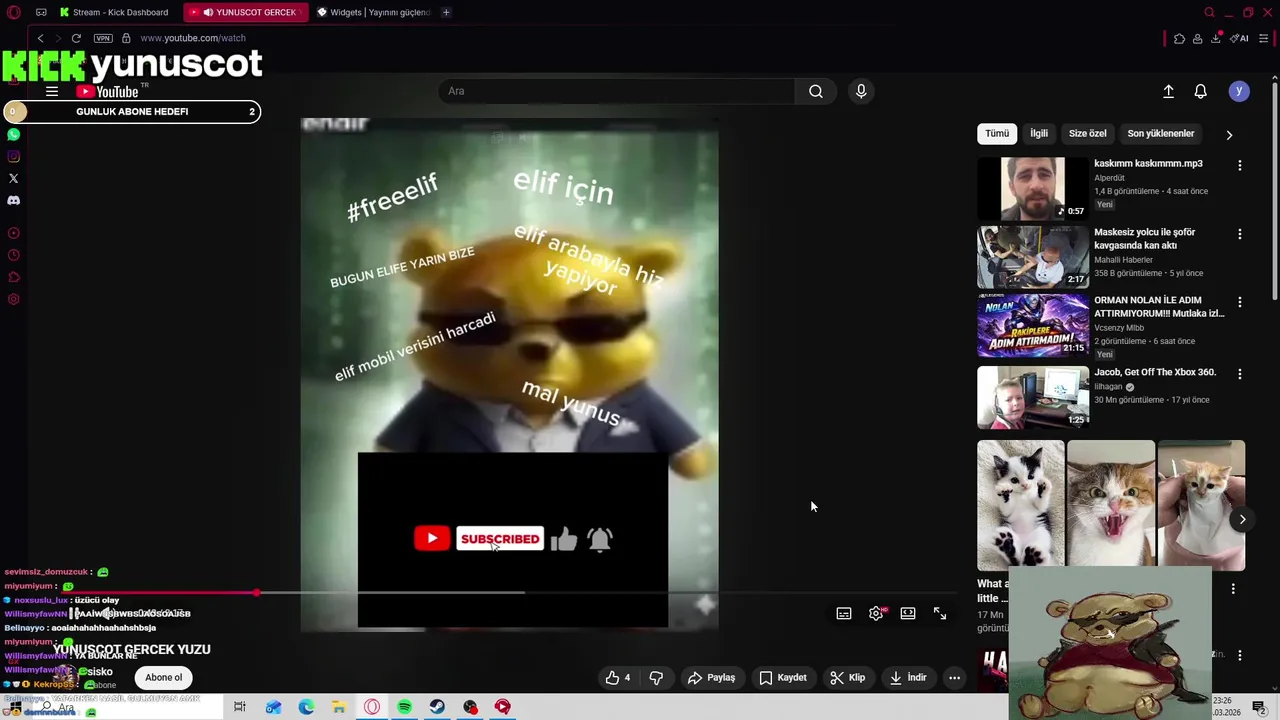Switch to Stream - Kick Dashboard tab
Viewport: 1280px width, 720px height.
coord(114,12)
